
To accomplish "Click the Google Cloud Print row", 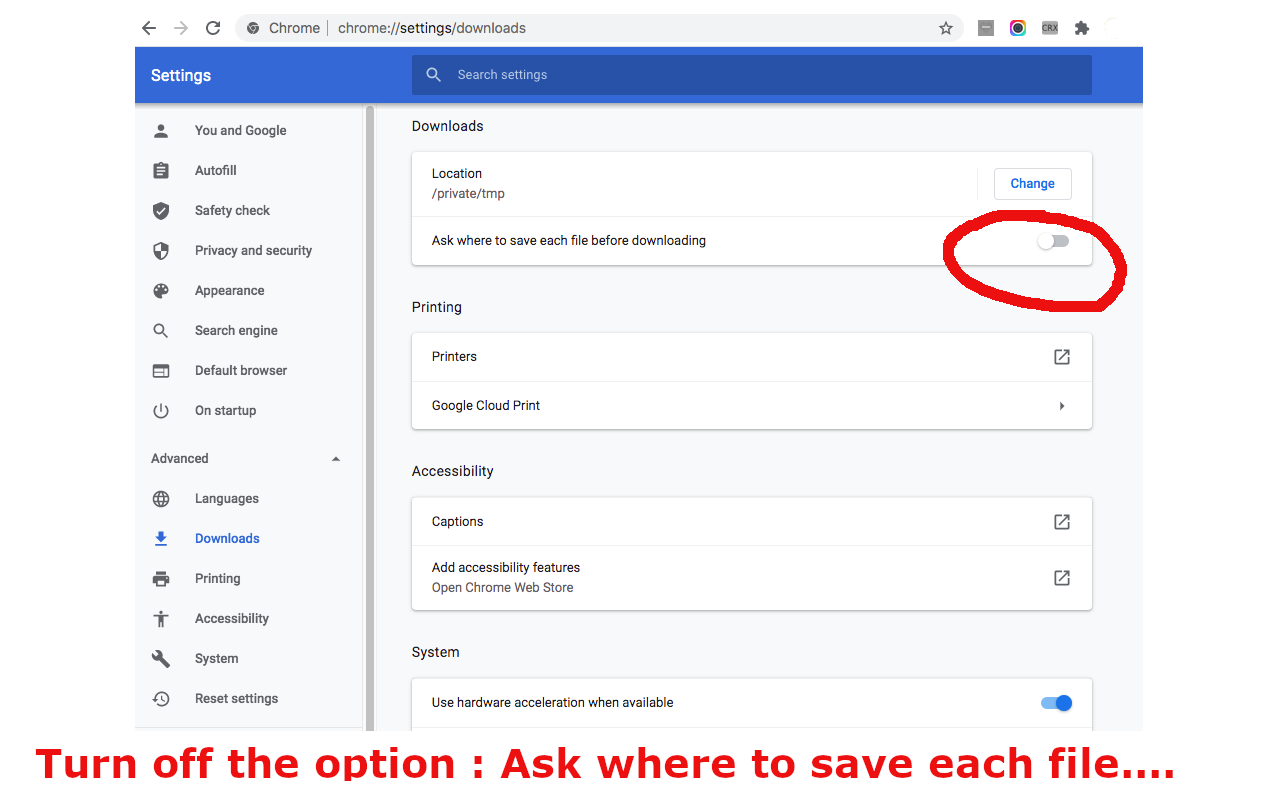I will point(752,406).
